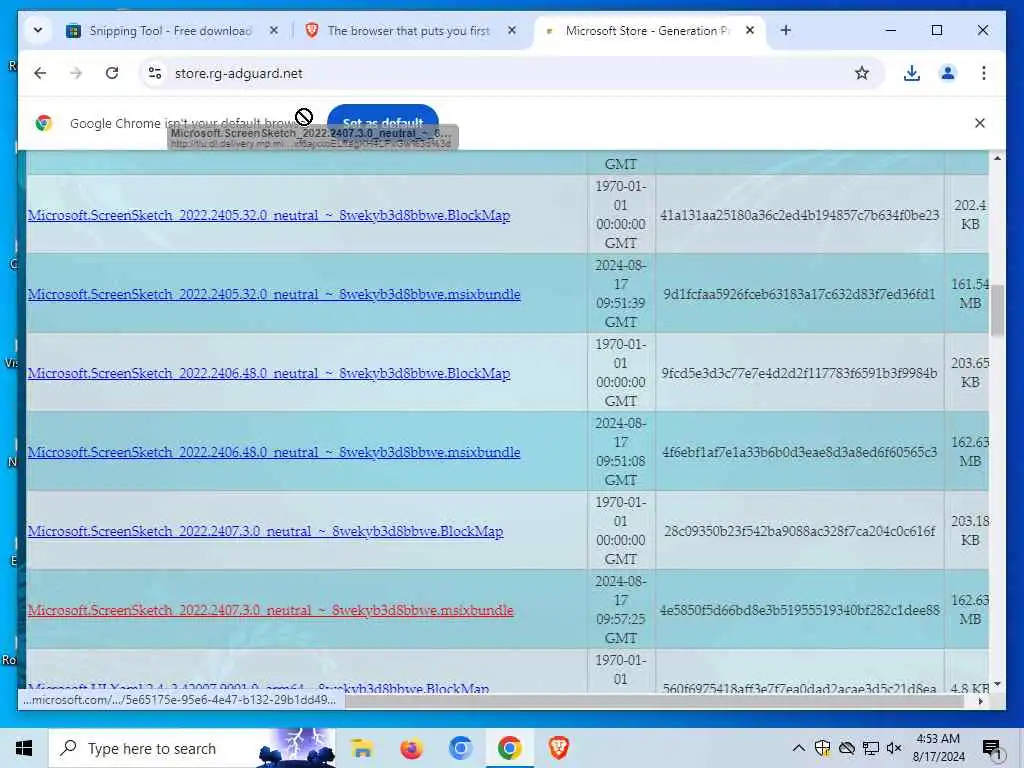Open File Explorer from the taskbar
The image size is (1024, 768).
coord(361,748)
